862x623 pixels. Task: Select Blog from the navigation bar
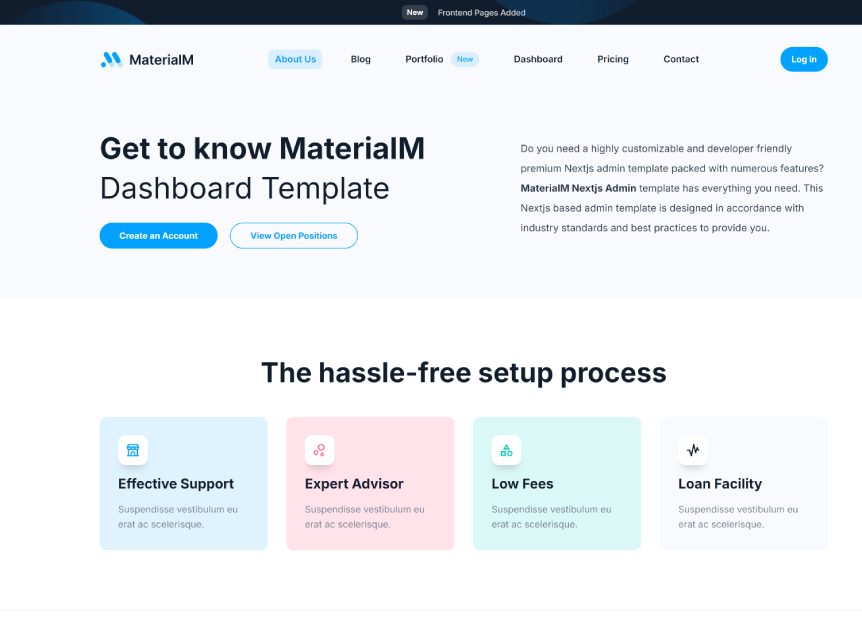pos(360,59)
